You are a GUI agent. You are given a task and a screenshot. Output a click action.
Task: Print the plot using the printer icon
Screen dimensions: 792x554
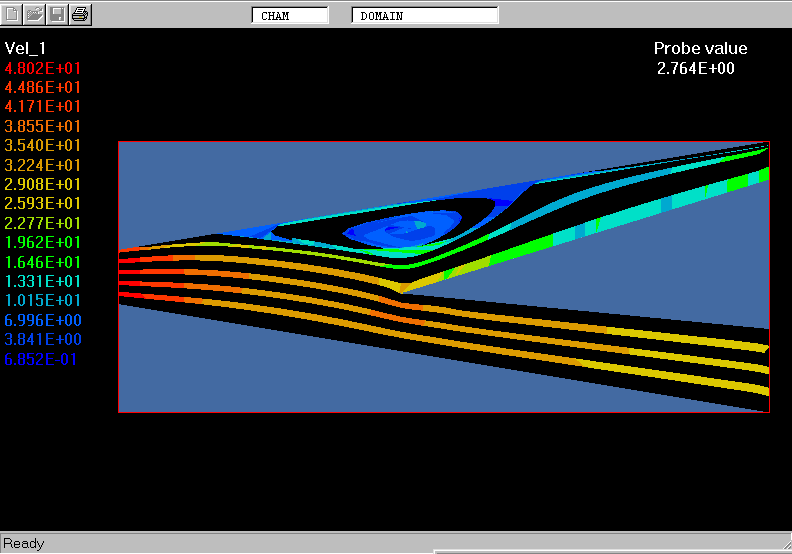[81, 15]
